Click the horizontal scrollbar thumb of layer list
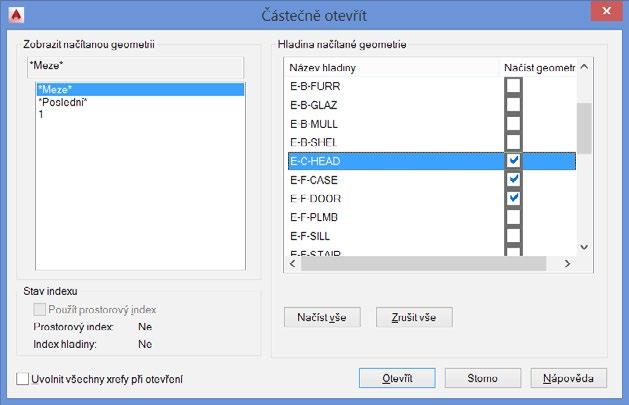 424,264
